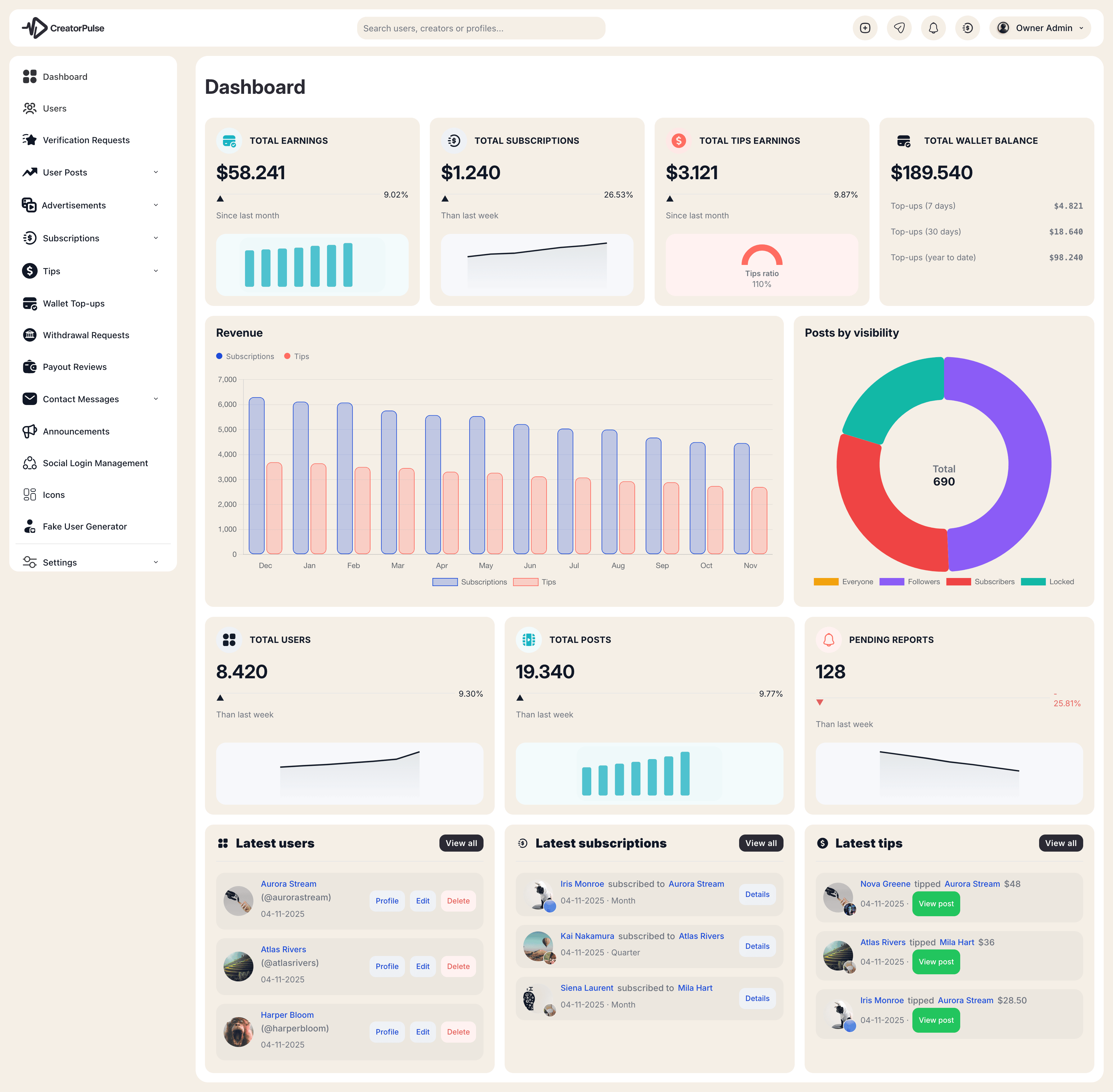Viewport: 1113px width, 1092px height.
Task: Open Fake User Generator in the sidebar
Action: pyautogui.click(x=84, y=526)
